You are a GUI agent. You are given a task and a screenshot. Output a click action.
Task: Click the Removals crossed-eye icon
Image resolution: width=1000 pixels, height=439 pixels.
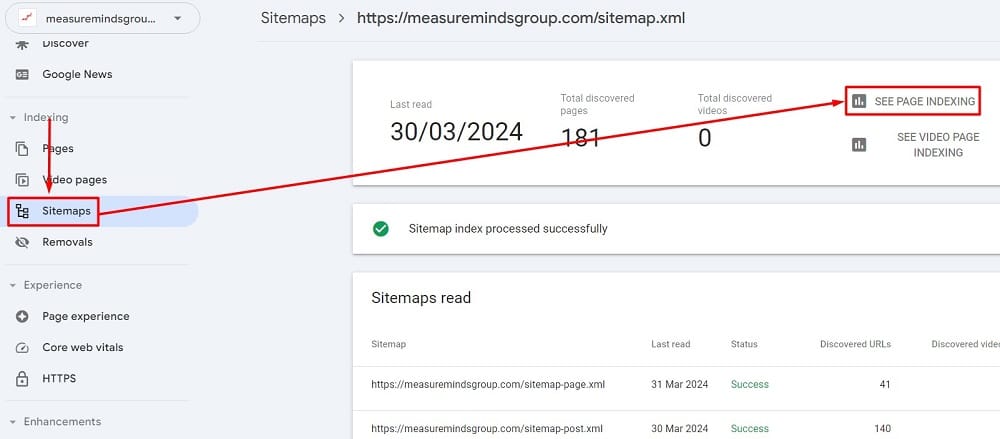(22, 242)
